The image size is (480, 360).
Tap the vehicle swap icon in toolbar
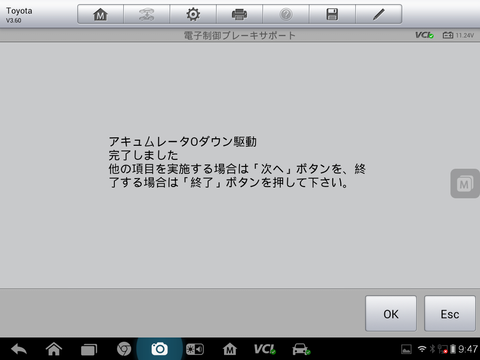147,14
